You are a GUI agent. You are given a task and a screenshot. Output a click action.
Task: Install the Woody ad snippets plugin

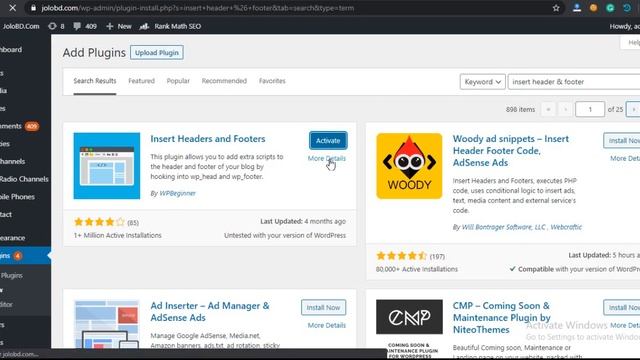[622, 140]
